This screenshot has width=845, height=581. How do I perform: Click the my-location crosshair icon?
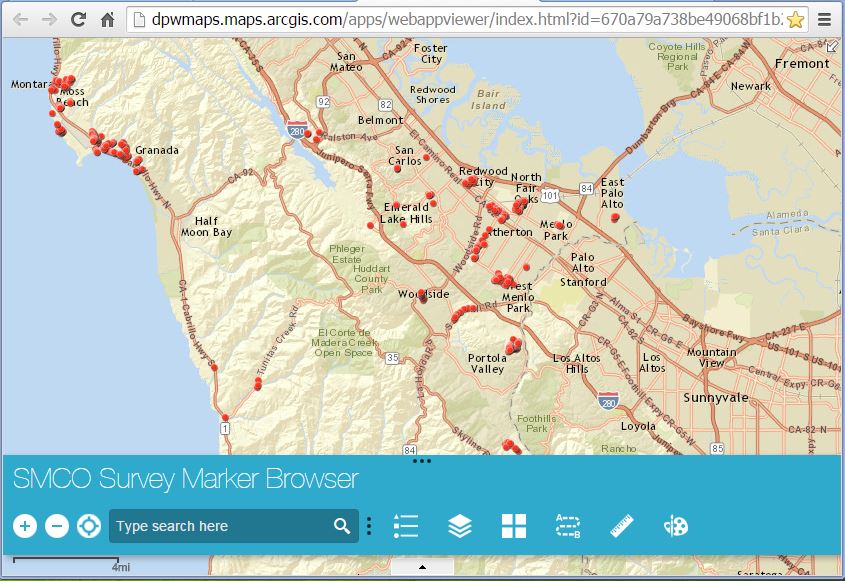click(x=88, y=525)
